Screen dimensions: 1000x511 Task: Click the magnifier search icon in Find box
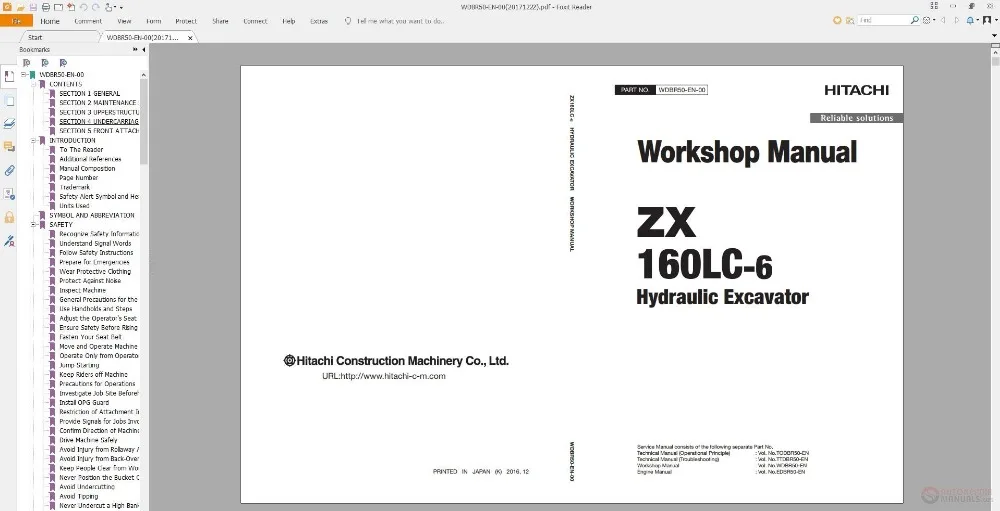(913, 20)
